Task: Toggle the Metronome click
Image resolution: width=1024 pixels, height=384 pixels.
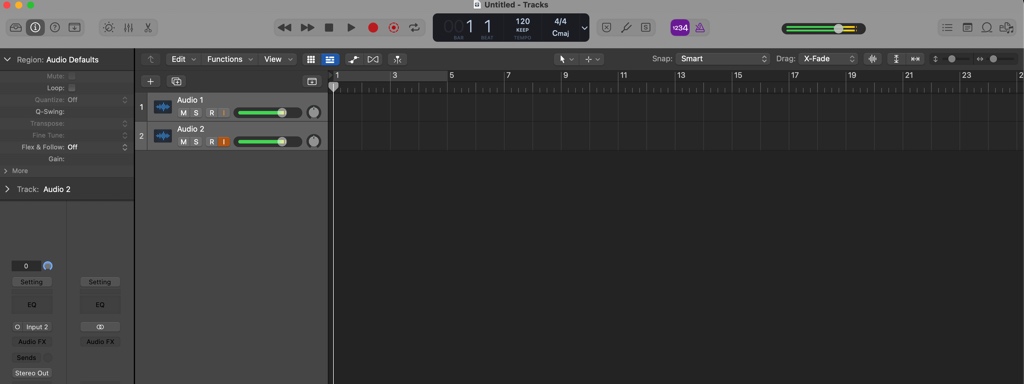Action: 700,27
